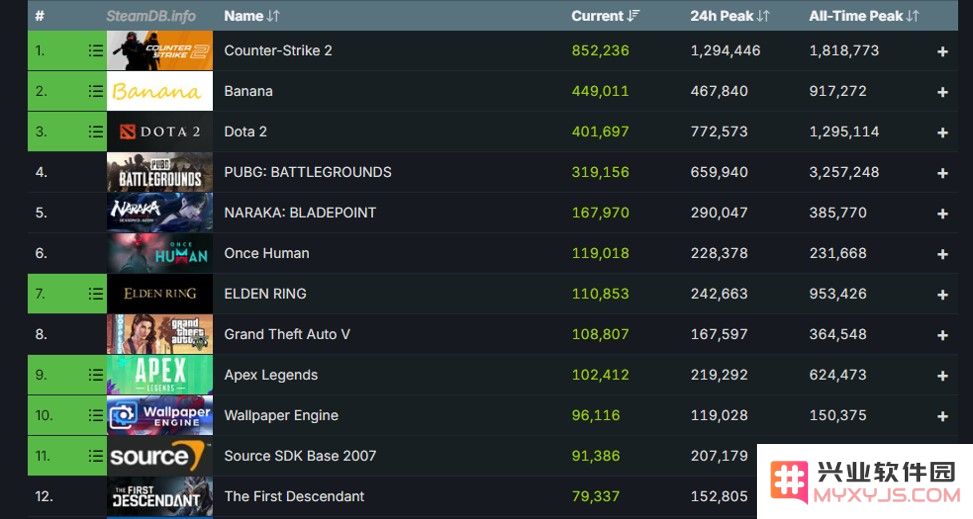Select the 24h peak value 772,573
Viewport: 973px width, 519px height.
click(x=719, y=132)
